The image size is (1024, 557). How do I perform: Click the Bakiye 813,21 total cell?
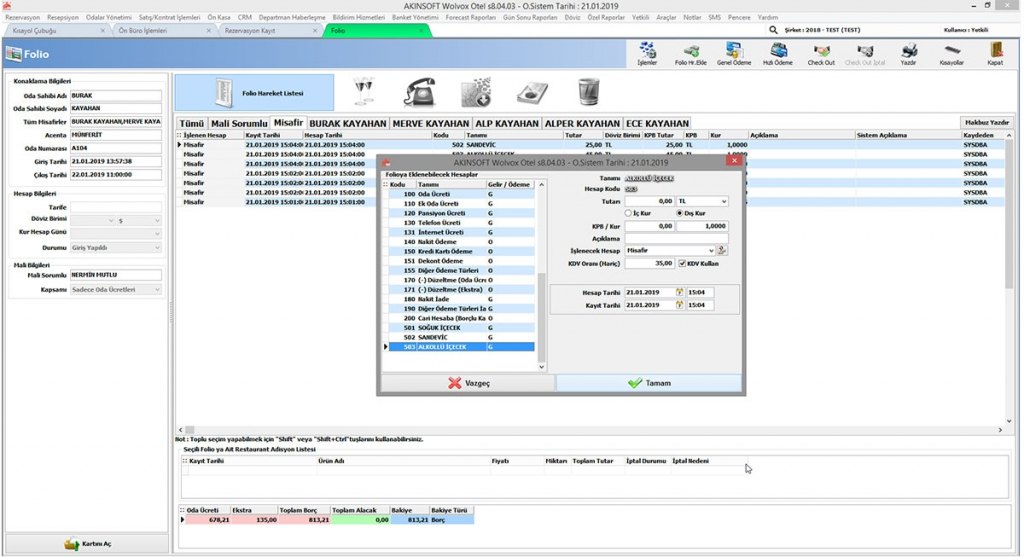tap(409, 520)
